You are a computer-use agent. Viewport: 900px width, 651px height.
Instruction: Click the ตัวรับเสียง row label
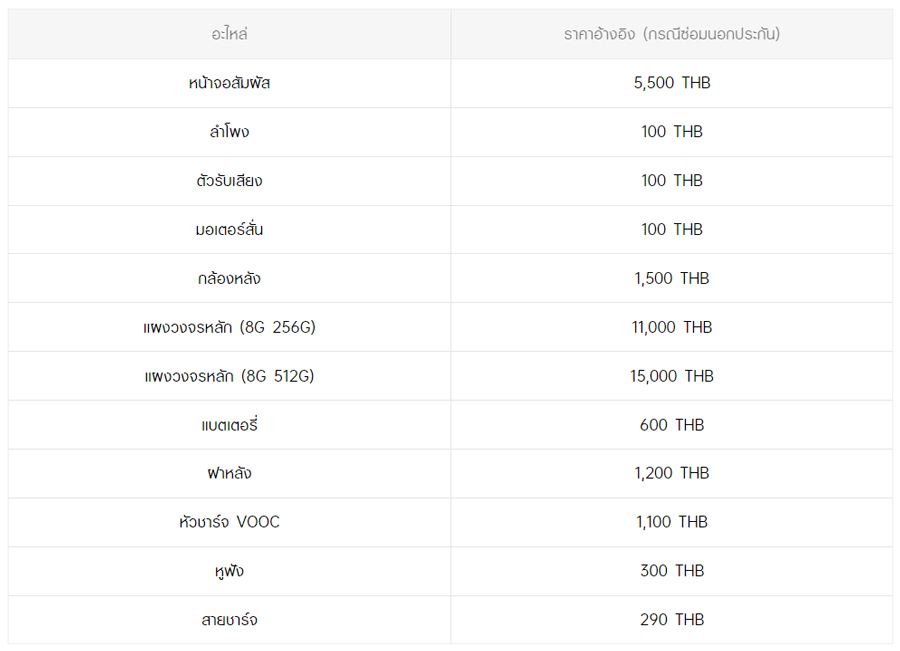(229, 181)
